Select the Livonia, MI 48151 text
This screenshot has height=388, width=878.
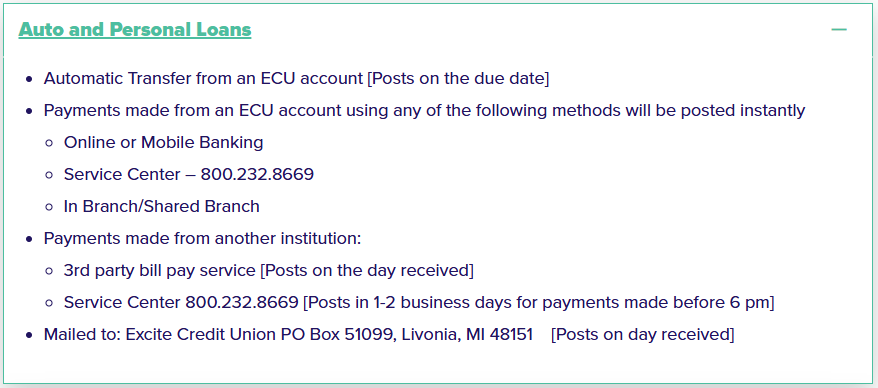pos(468,335)
